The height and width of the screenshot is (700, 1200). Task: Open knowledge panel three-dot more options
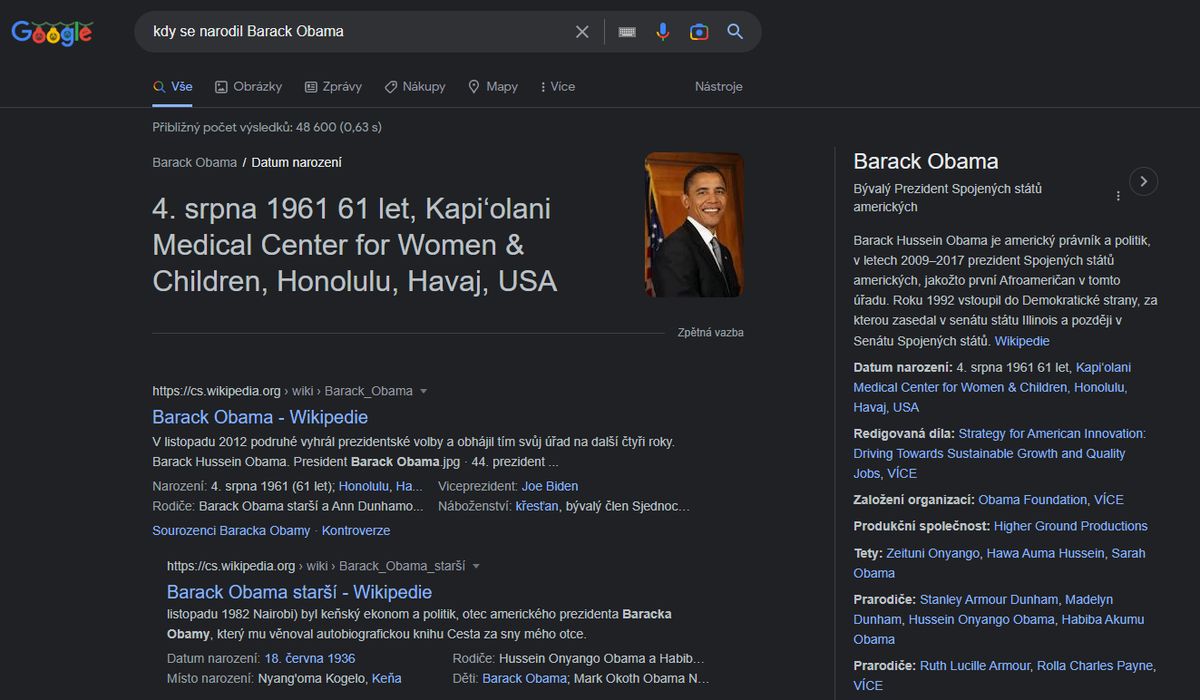click(1118, 196)
